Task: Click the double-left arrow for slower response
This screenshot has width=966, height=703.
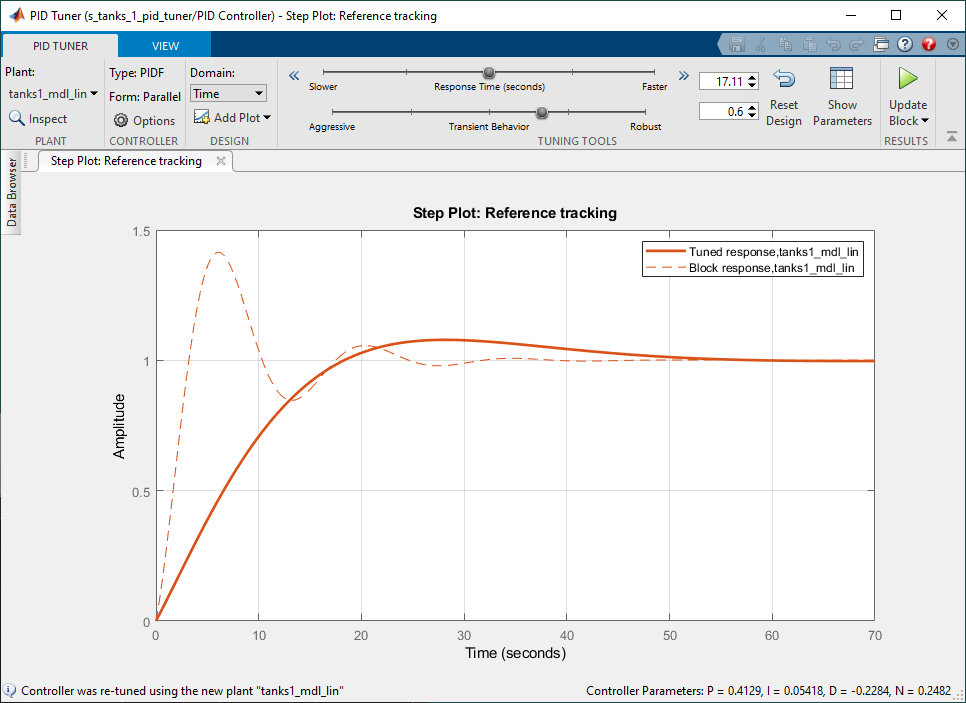Action: (x=294, y=75)
